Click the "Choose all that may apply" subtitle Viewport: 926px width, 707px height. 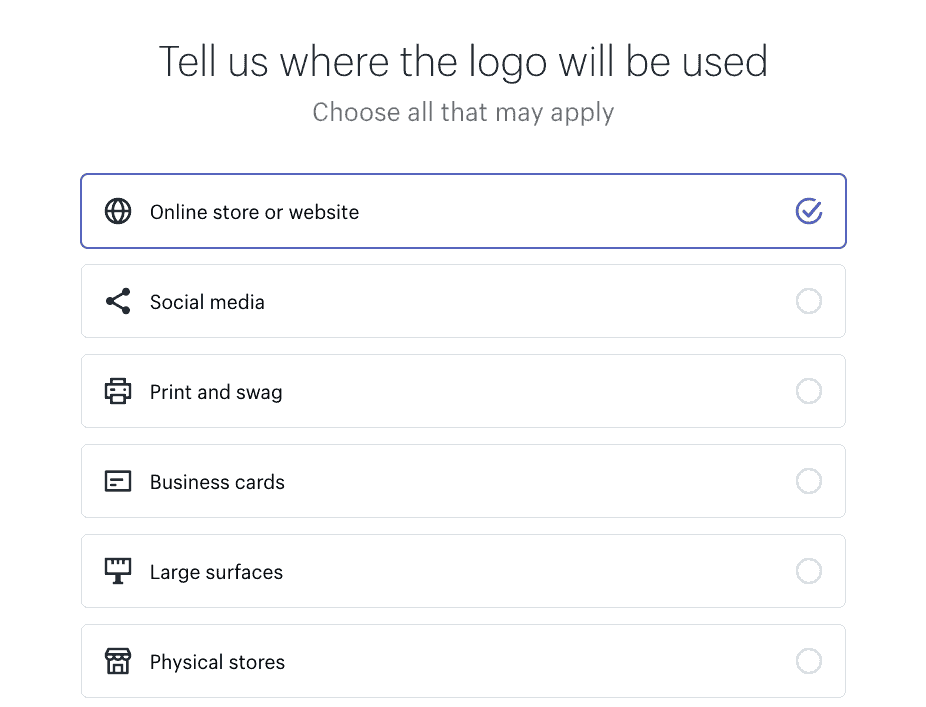point(463,112)
